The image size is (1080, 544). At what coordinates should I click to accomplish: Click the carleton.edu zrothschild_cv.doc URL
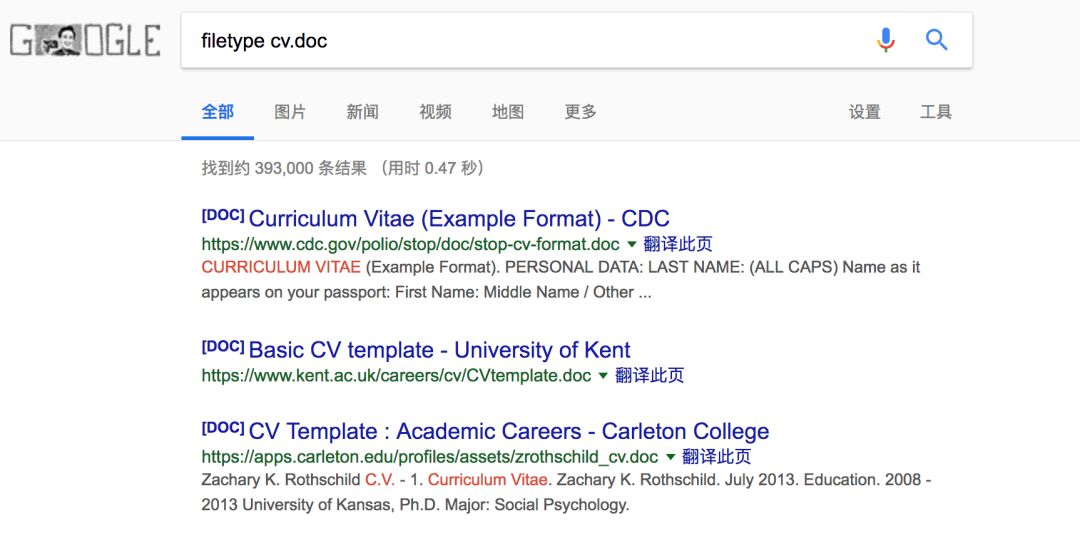(x=430, y=457)
